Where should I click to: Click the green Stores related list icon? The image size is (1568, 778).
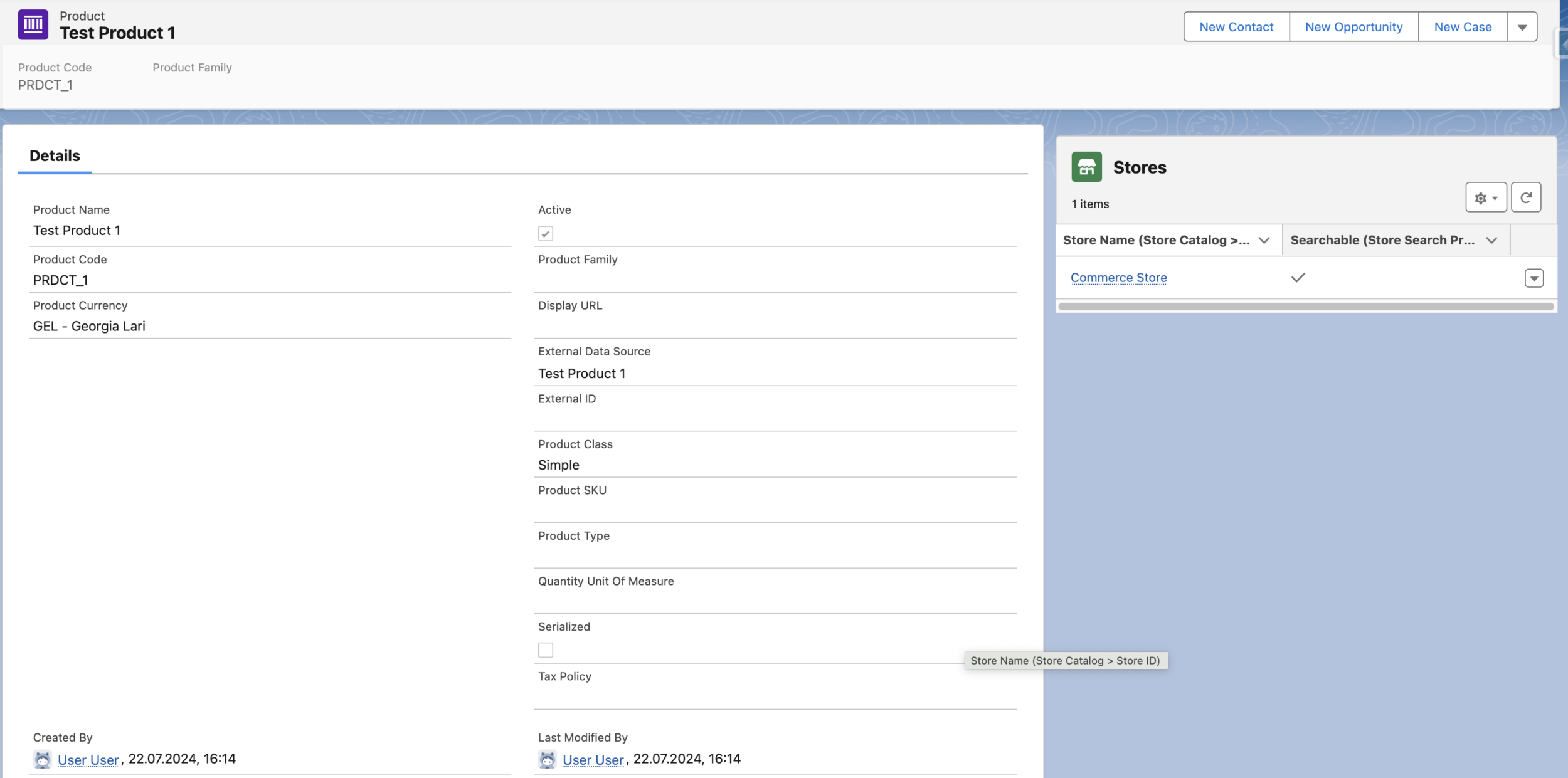tap(1086, 166)
